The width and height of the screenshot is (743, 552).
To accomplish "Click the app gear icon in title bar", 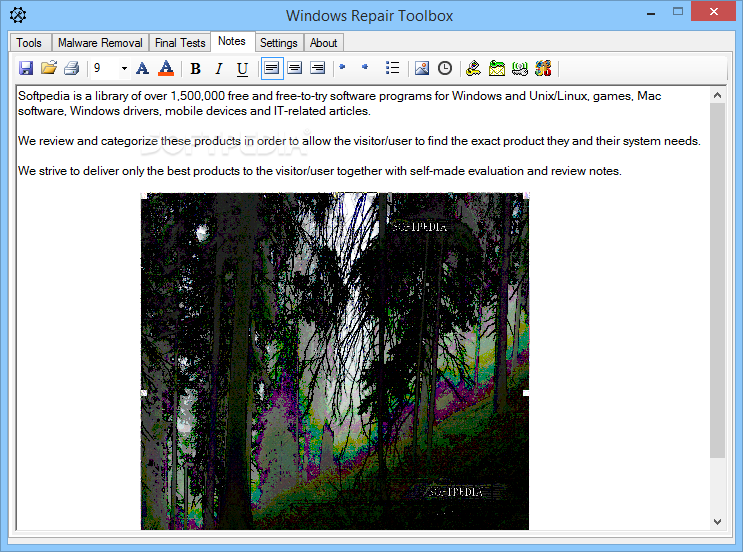I will click(18, 15).
